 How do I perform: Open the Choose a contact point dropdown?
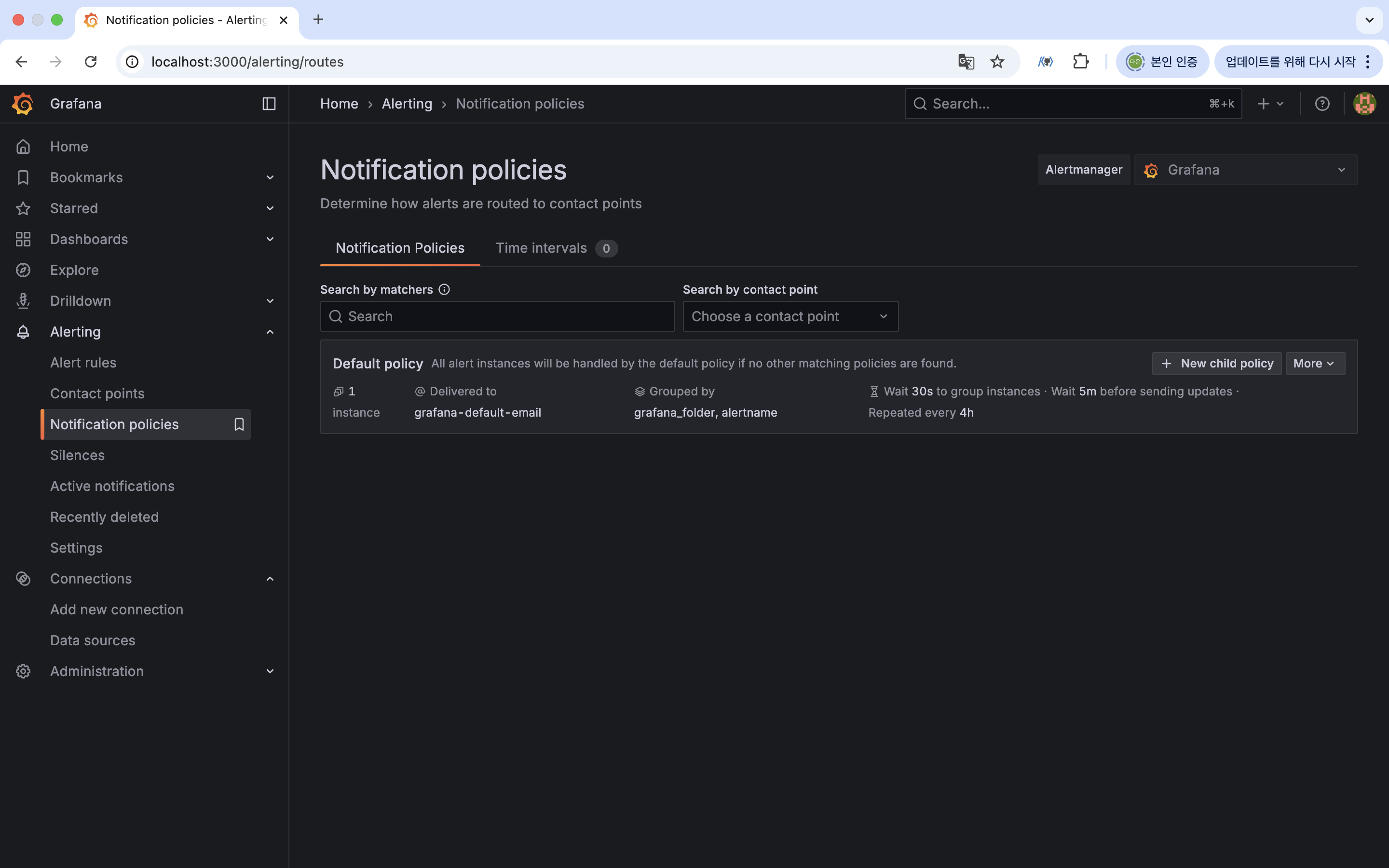pos(790,316)
